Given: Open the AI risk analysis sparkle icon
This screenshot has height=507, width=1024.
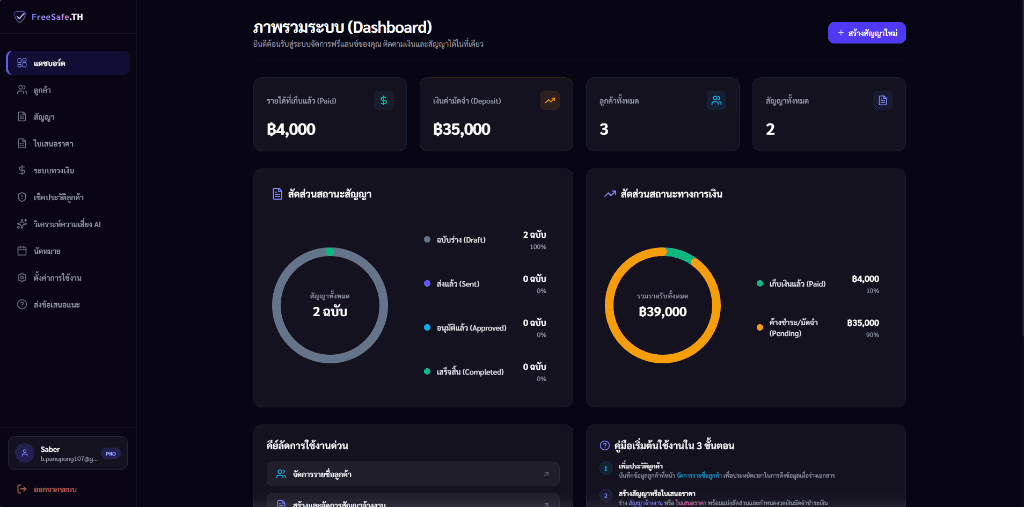Looking at the screenshot, I should coord(22,224).
